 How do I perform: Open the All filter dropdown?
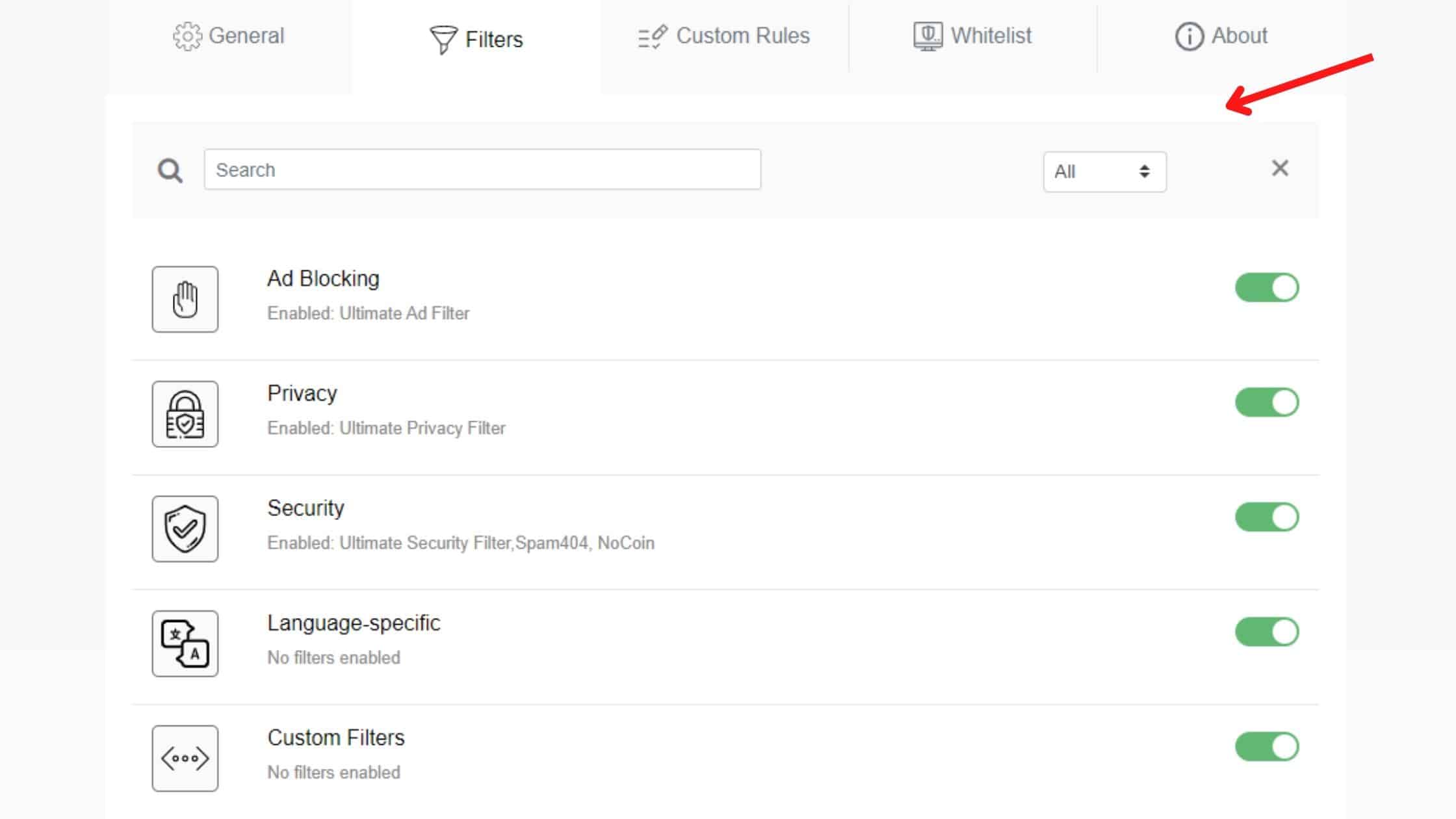[x=1104, y=172]
